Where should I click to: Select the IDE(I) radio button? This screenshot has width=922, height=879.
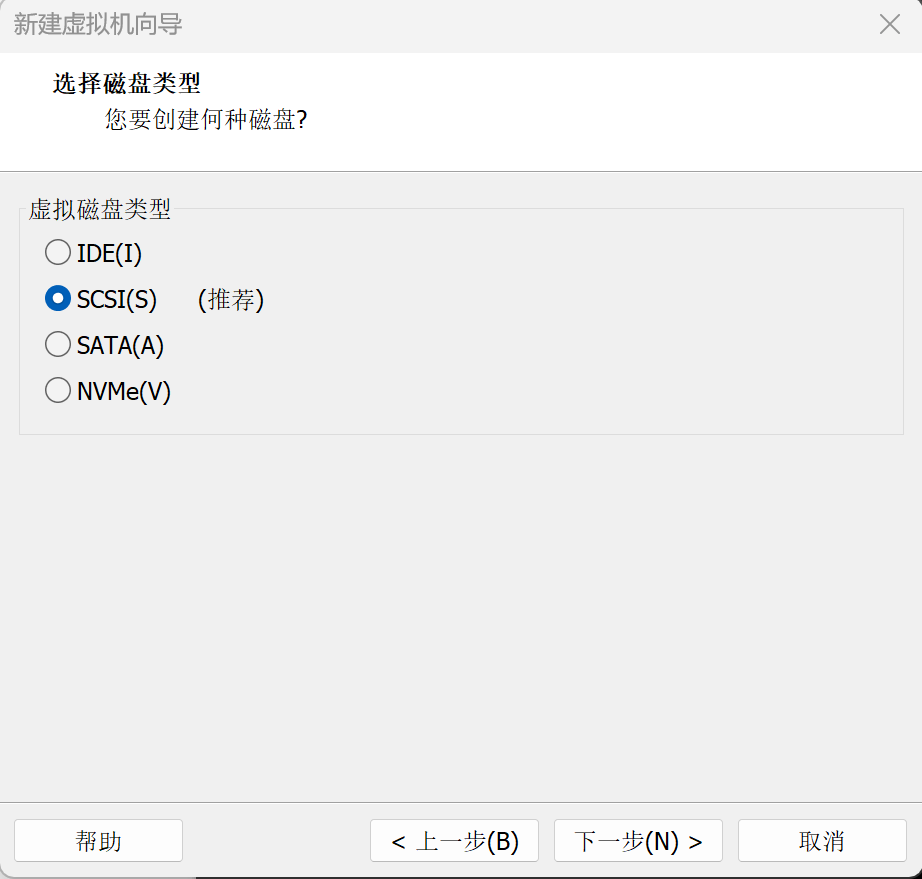point(58,252)
